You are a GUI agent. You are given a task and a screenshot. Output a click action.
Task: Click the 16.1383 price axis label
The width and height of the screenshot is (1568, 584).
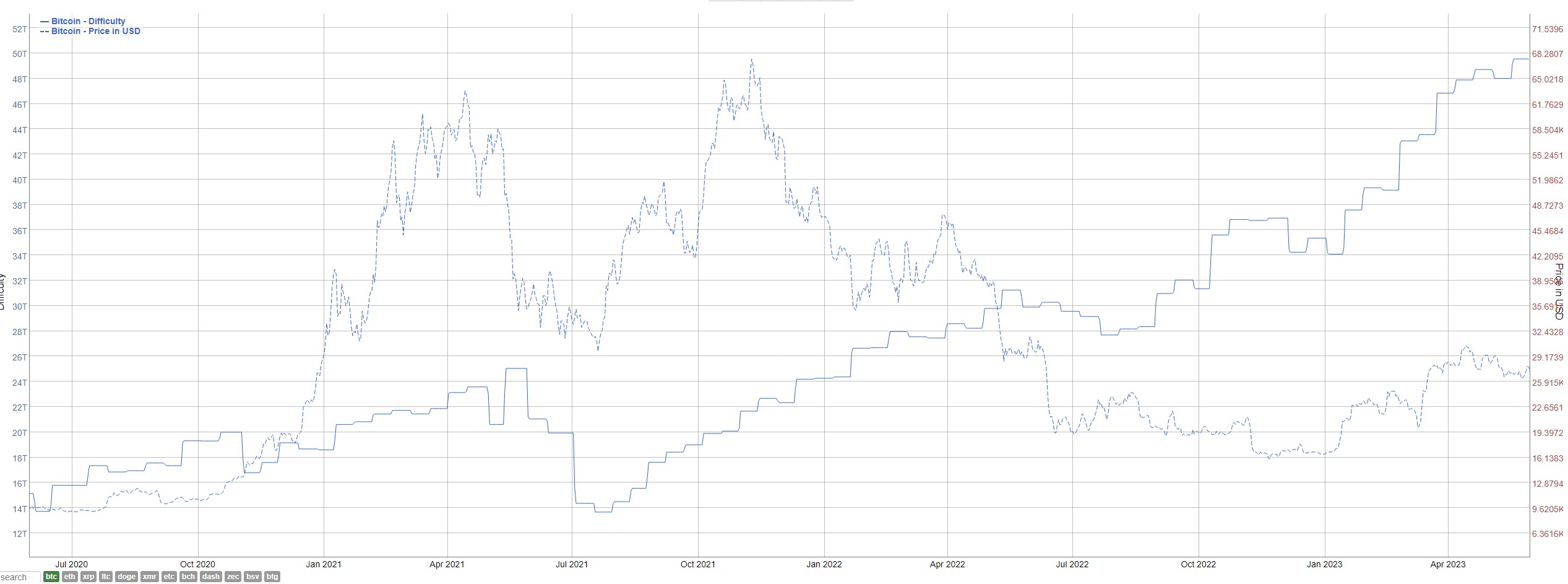pyautogui.click(x=1547, y=458)
